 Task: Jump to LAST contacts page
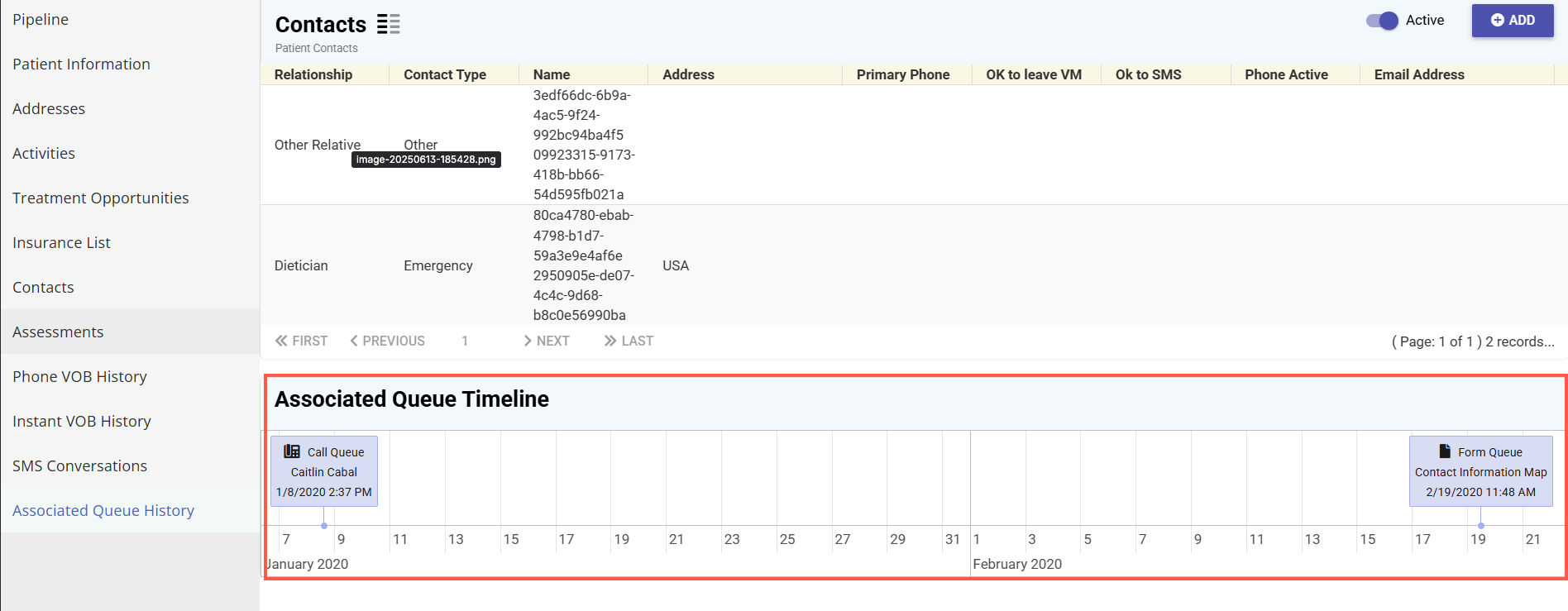pyautogui.click(x=629, y=341)
